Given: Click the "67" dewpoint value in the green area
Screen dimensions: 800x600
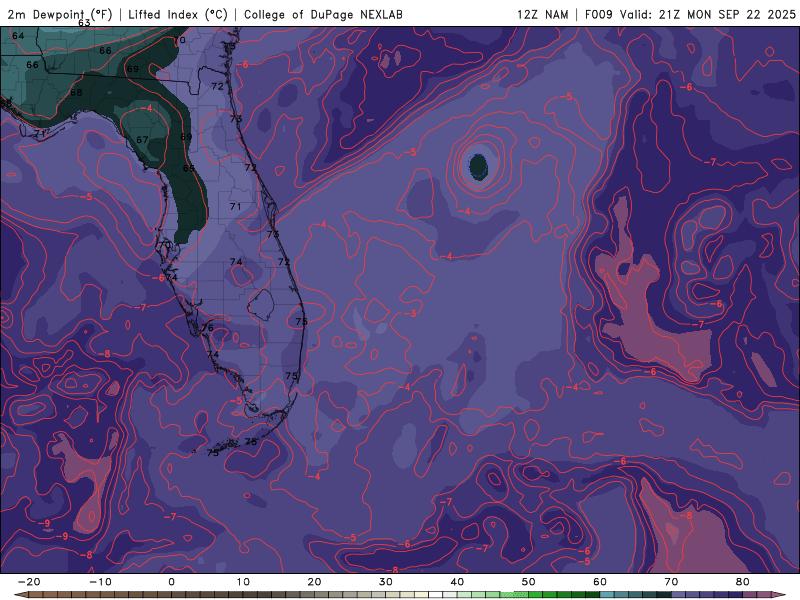Looking at the screenshot, I should tap(142, 140).
